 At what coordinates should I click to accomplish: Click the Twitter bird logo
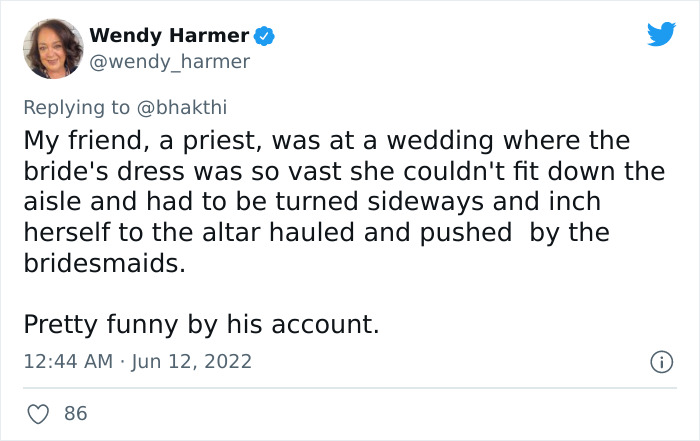(x=661, y=35)
